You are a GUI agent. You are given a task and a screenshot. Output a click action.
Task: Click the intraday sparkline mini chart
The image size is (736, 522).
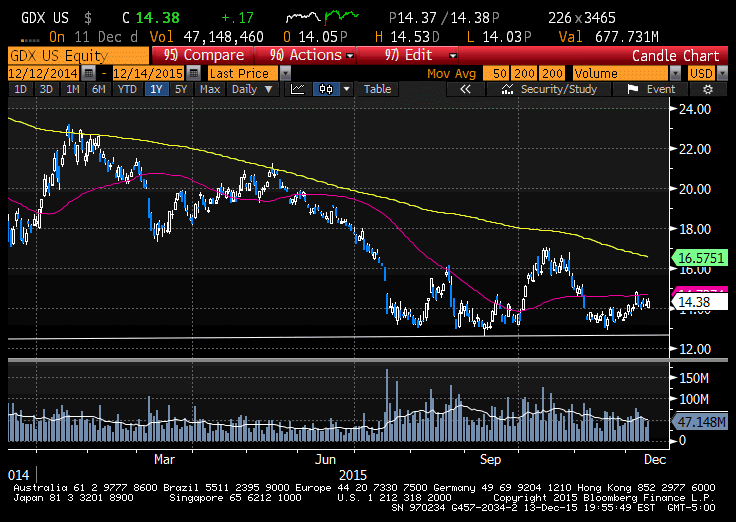[x=322, y=18]
